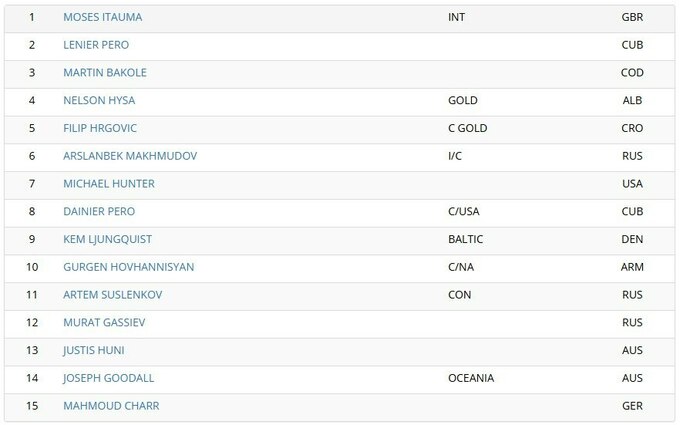The image size is (680, 425).
Task: Open Artem Suslenkov's page
Action: 112,295
